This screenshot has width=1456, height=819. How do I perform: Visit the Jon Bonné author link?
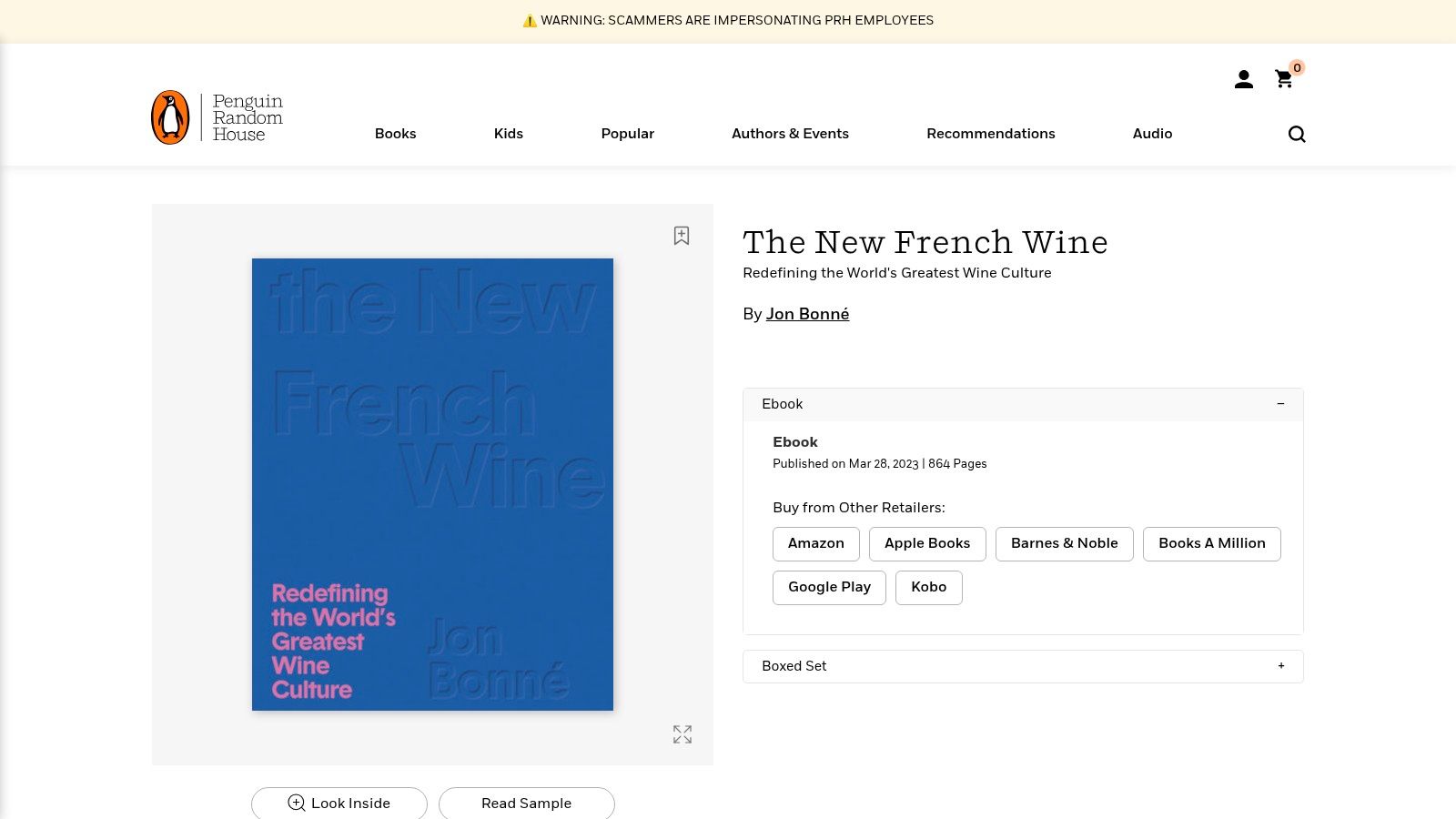tap(807, 315)
